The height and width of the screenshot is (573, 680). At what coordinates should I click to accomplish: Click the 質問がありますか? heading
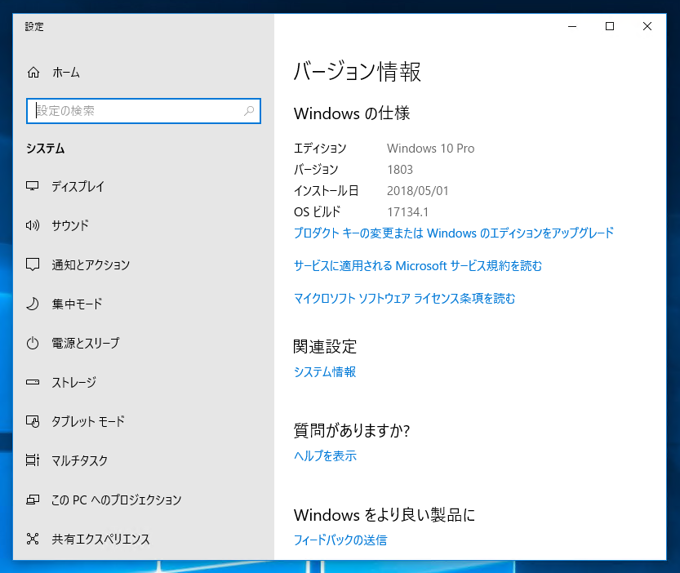[x=352, y=430]
